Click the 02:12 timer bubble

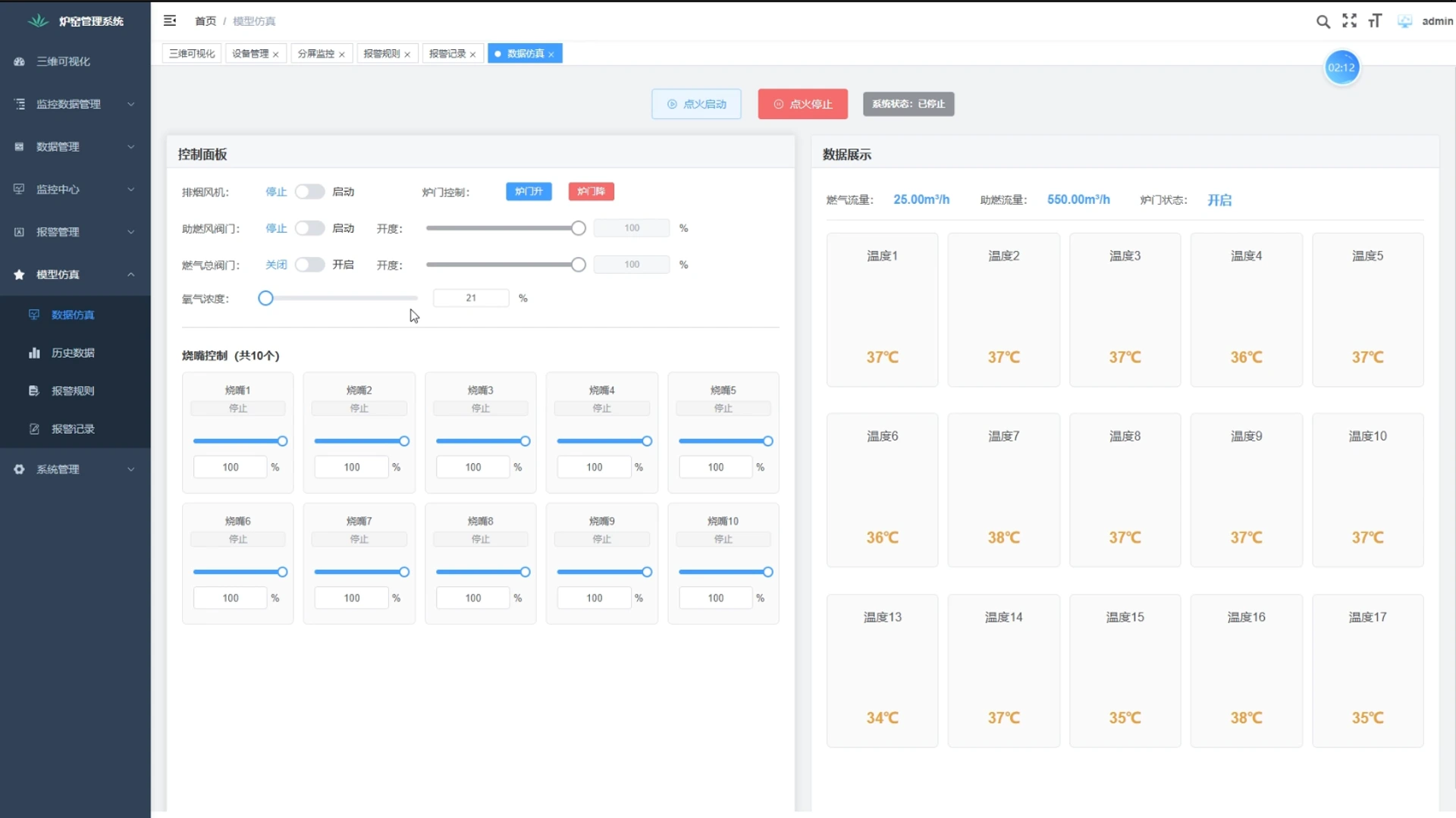click(x=1341, y=67)
